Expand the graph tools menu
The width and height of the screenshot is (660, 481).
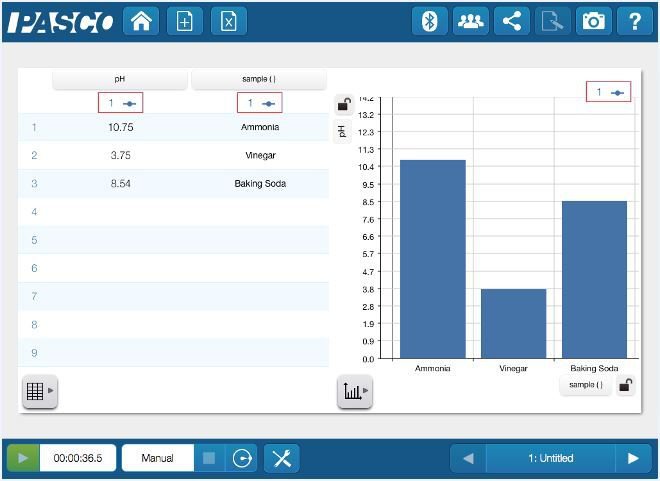tap(355, 392)
